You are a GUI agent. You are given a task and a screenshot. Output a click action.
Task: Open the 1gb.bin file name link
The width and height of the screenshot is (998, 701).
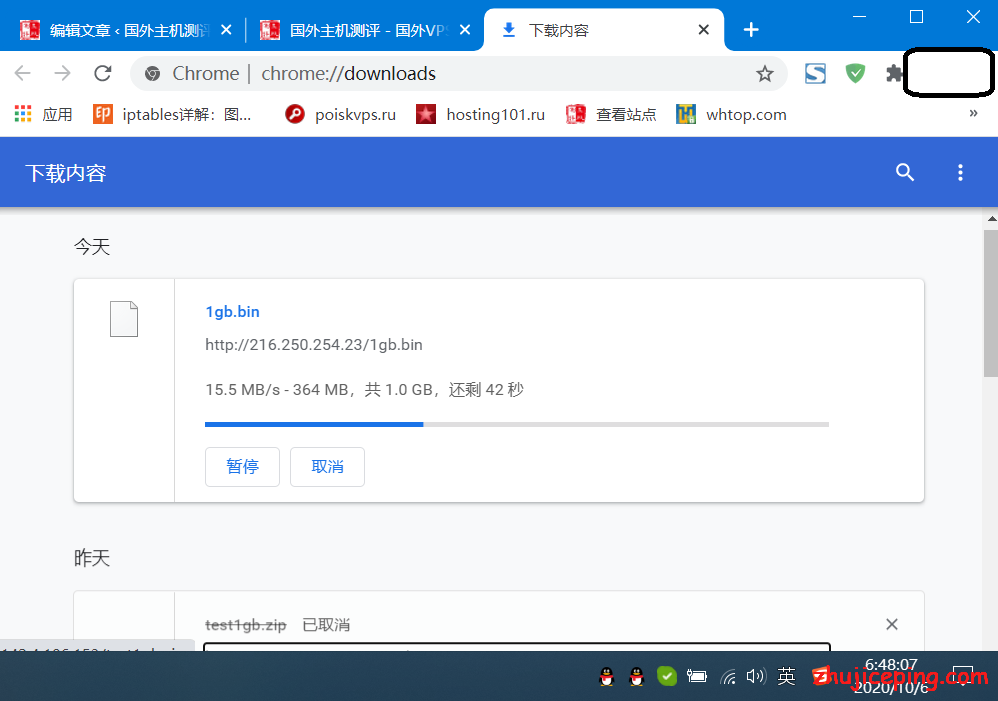click(x=232, y=311)
